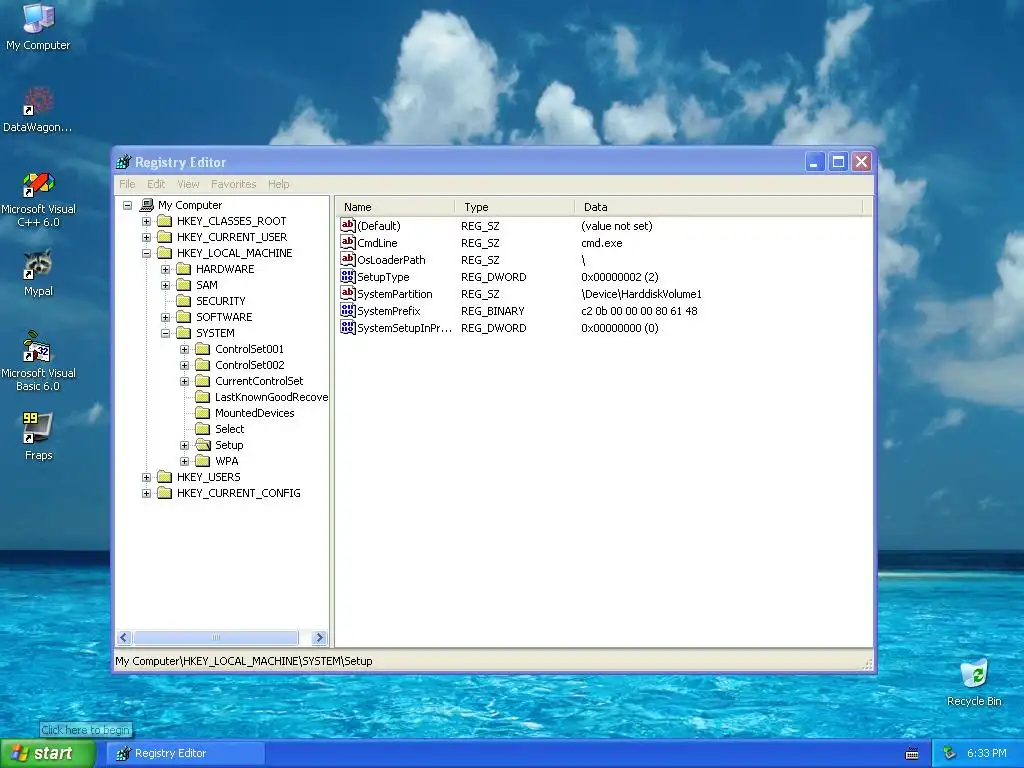Viewport: 1024px width, 768px height.
Task: Select the ControlSet002 key label
Action: click(249, 365)
